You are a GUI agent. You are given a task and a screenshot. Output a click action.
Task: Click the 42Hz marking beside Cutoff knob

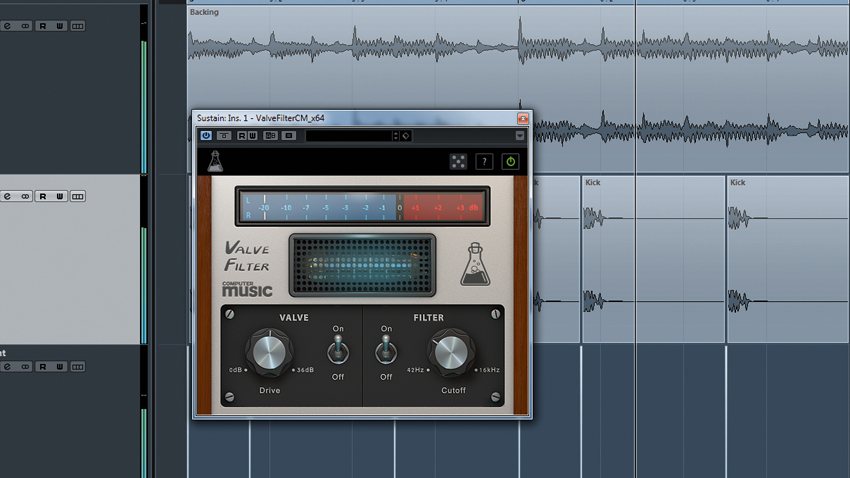click(x=415, y=370)
